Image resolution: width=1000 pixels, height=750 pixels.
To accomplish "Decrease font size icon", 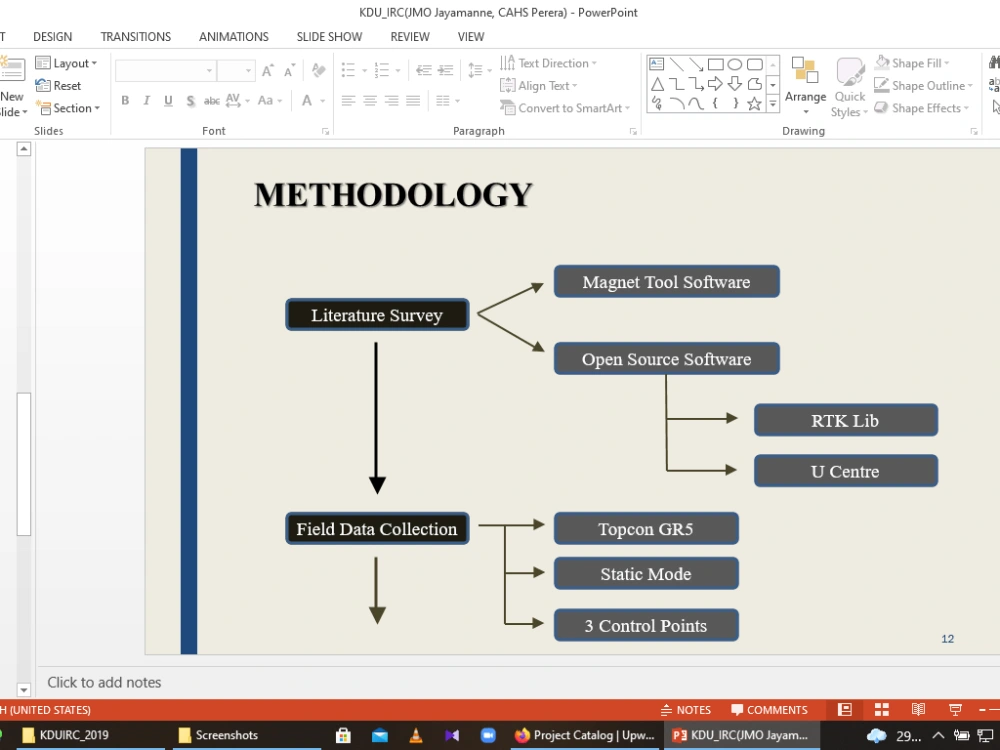I will (290, 70).
